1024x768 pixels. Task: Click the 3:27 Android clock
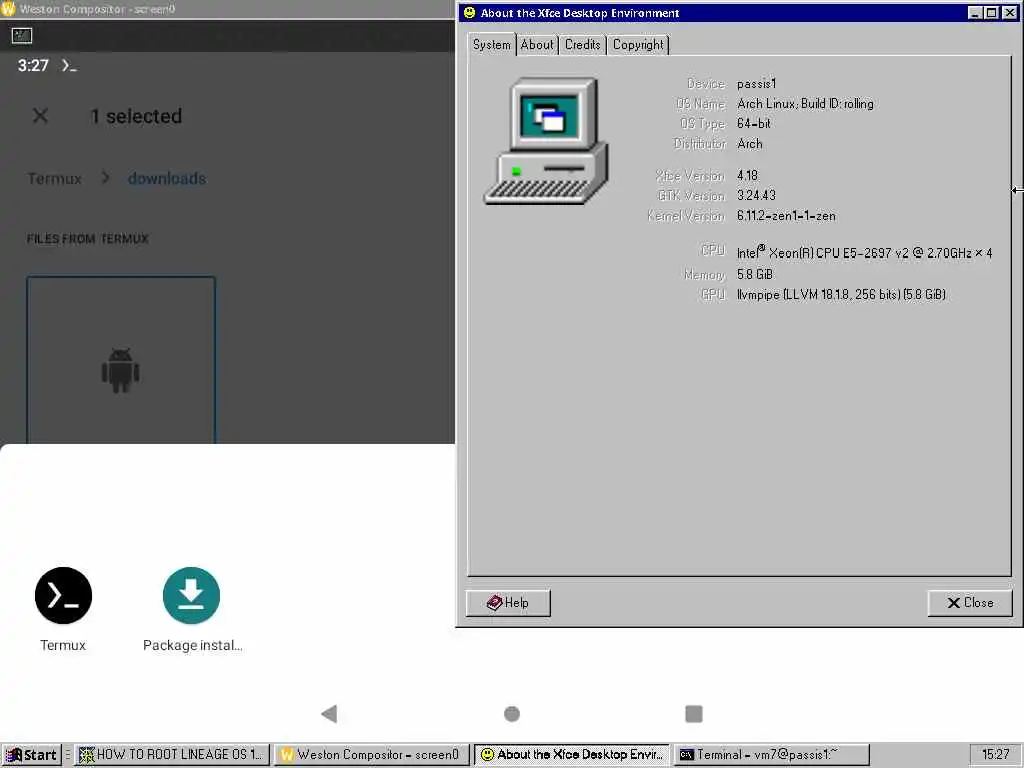[x=33, y=65]
